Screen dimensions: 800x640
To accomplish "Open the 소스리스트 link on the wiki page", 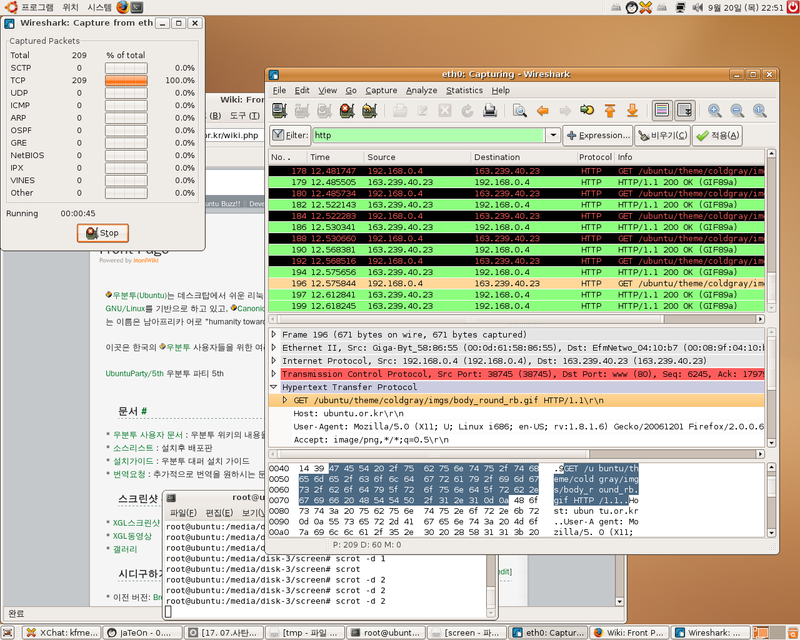I will point(133,448).
